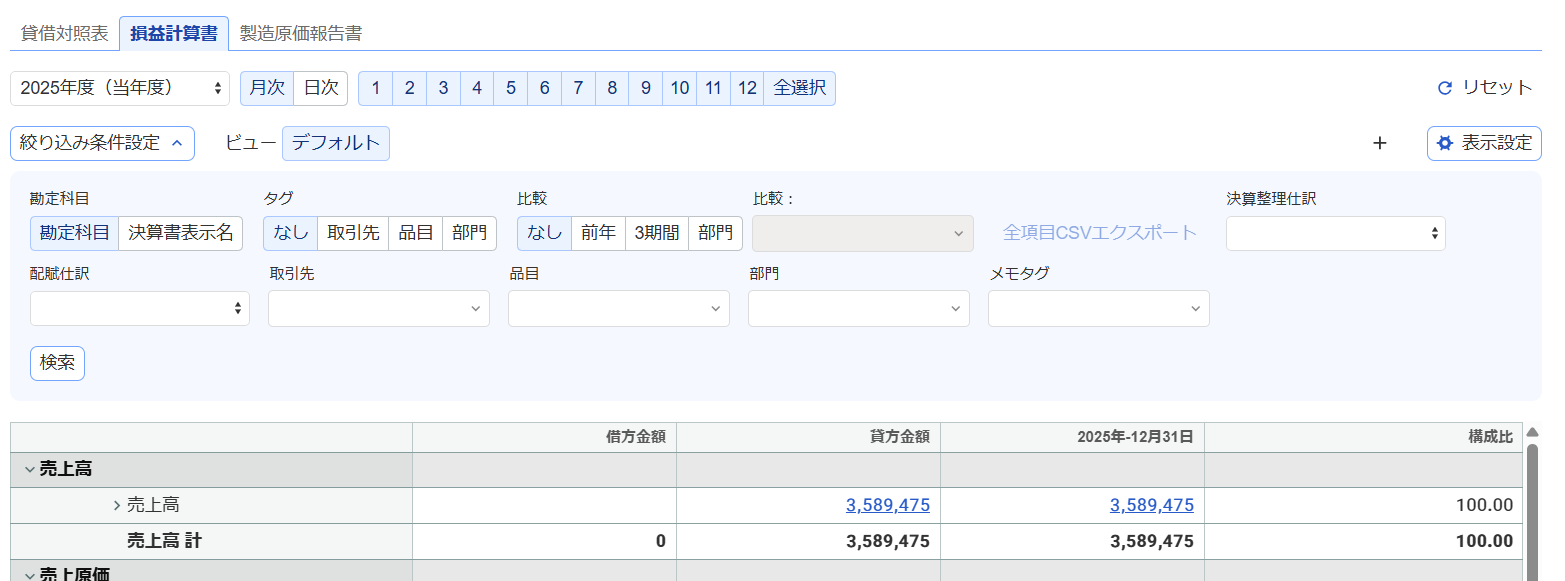Image resolution: width=1565 pixels, height=581 pixels.
Task: Collapse the 売上原価 section
Action: (x=30, y=574)
